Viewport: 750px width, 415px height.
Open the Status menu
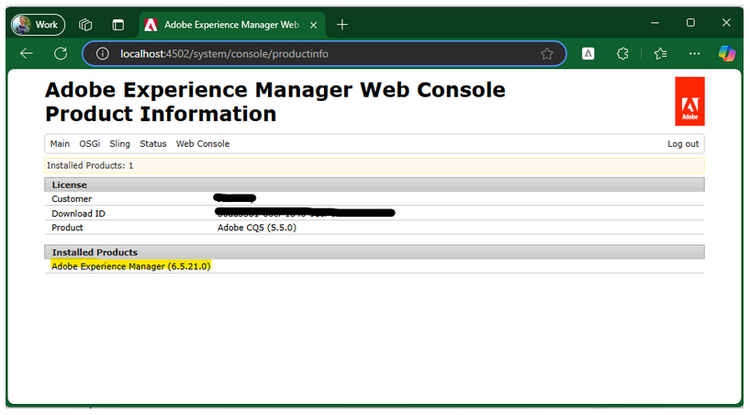[153, 144]
